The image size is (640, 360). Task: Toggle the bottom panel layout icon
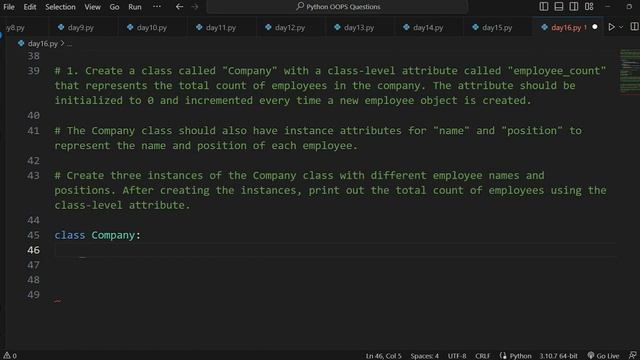(x=559, y=7)
